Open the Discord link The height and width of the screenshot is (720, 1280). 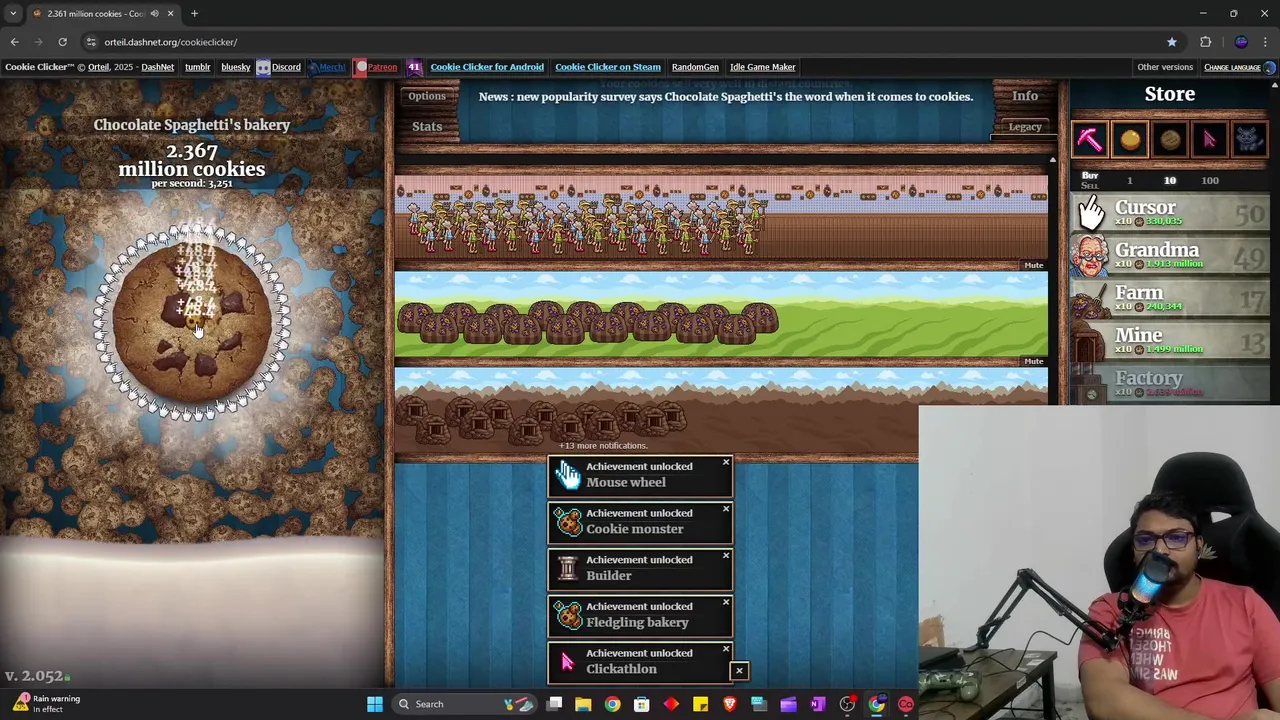click(x=279, y=67)
